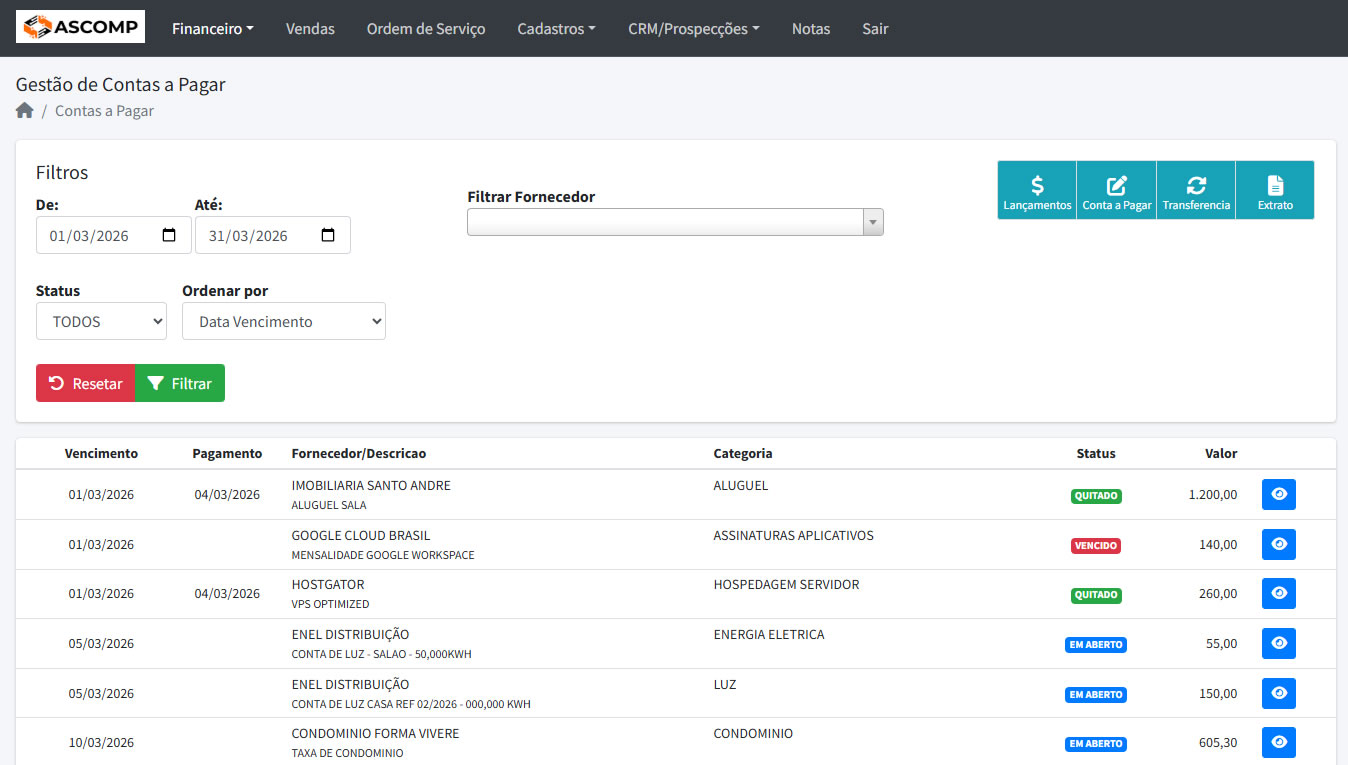Image resolution: width=1348 pixels, height=765 pixels.
Task: Click the Filtrar button
Action: pos(179,383)
